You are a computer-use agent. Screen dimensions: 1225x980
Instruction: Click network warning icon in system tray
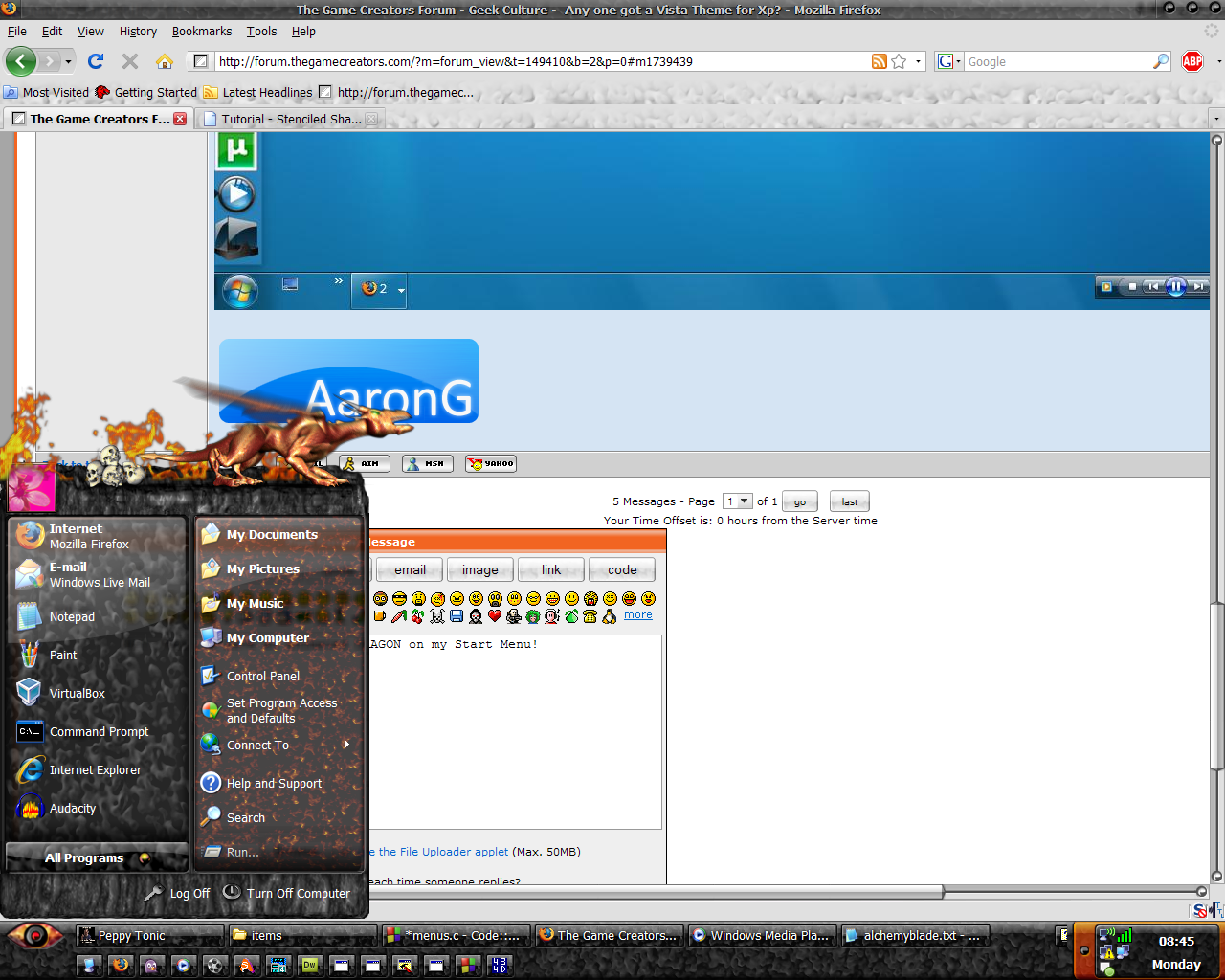click(1106, 952)
